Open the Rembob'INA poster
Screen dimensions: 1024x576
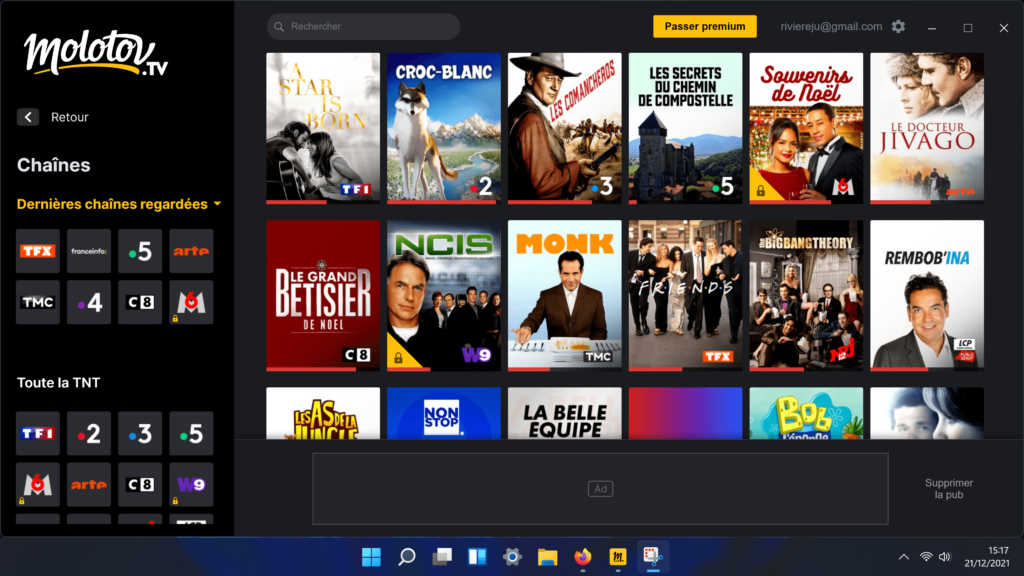pos(927,295)
